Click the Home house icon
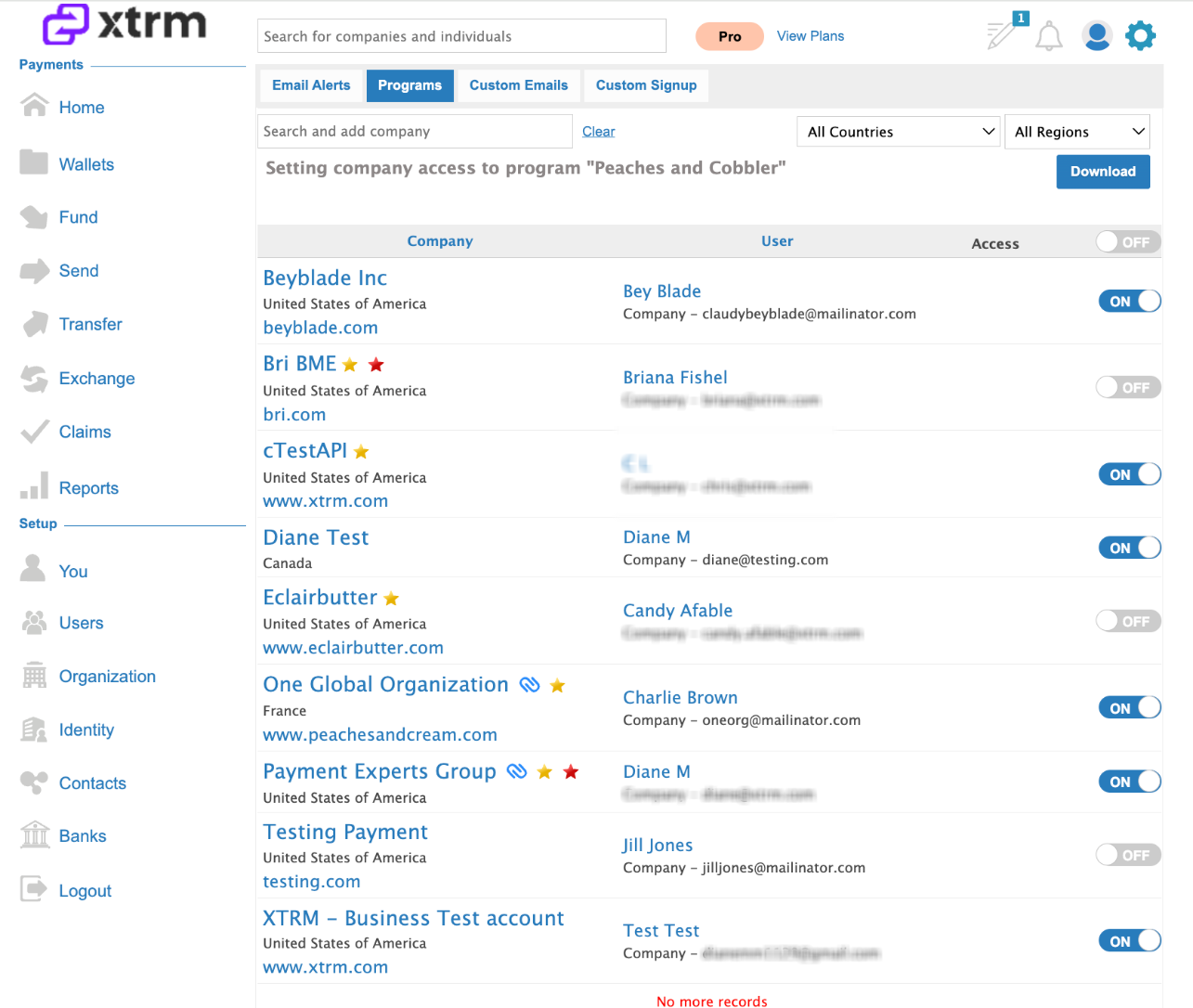This screenshot has height=1008, width=1193. click(x=34, y=105)
